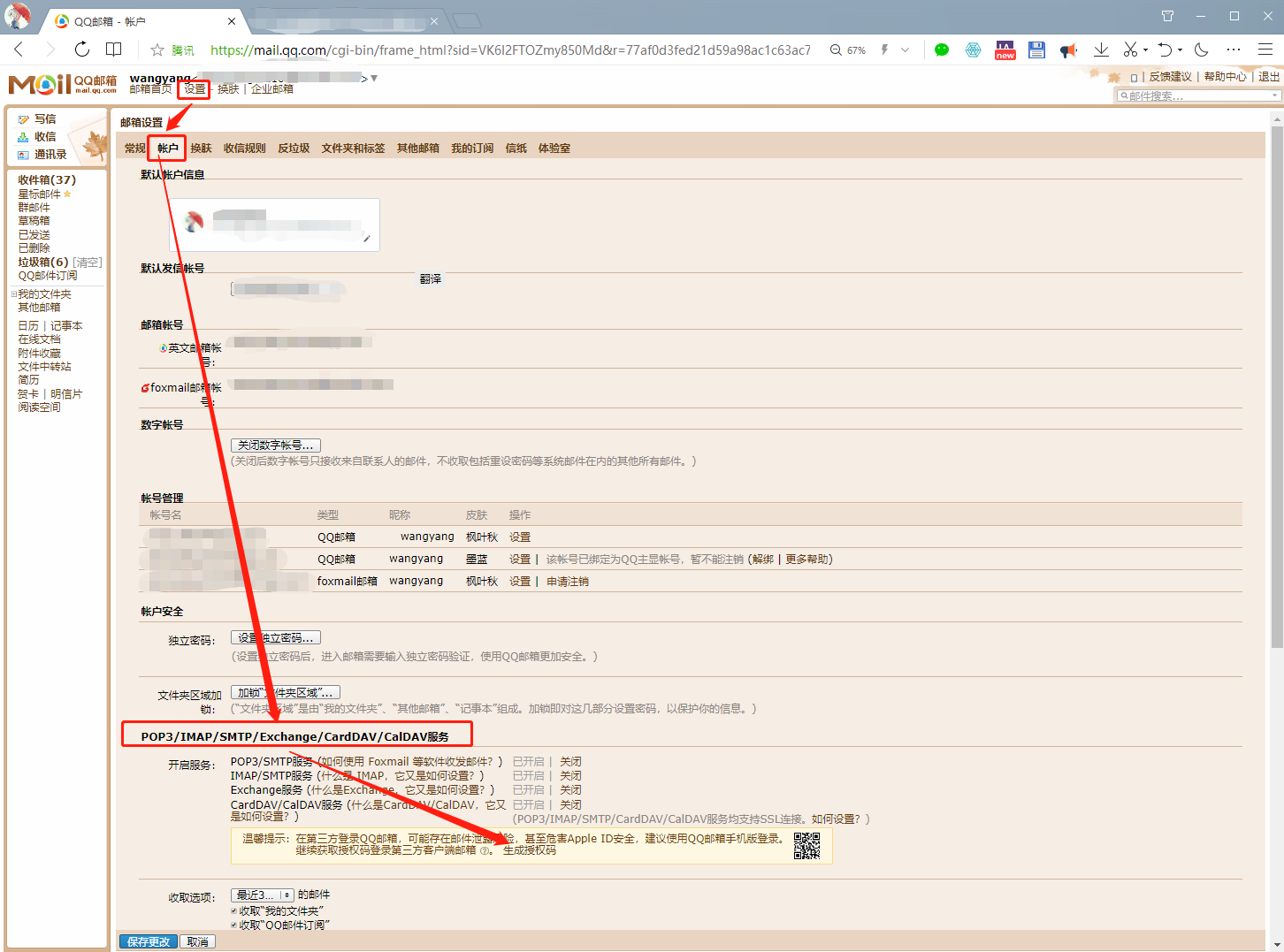Turn off CardDAV/CalDAV service via 关闭

pyautogui.click(x=570, y=805)
